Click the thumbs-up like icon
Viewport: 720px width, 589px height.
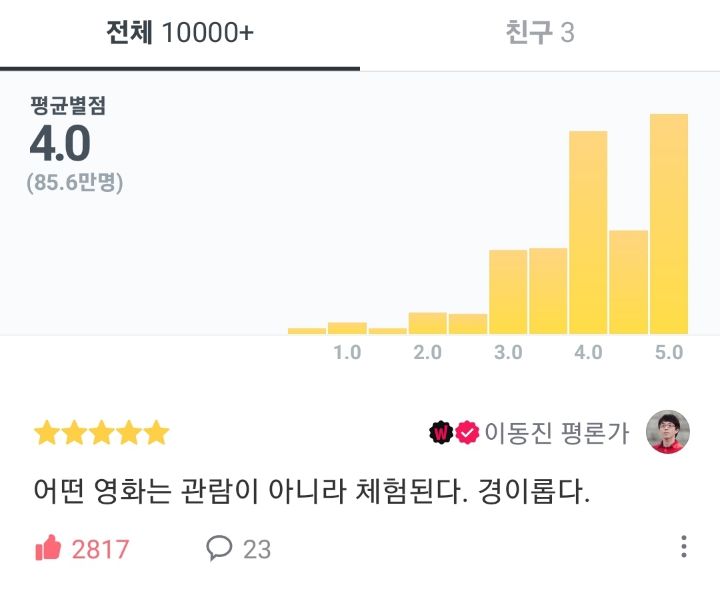pos(48,547)
